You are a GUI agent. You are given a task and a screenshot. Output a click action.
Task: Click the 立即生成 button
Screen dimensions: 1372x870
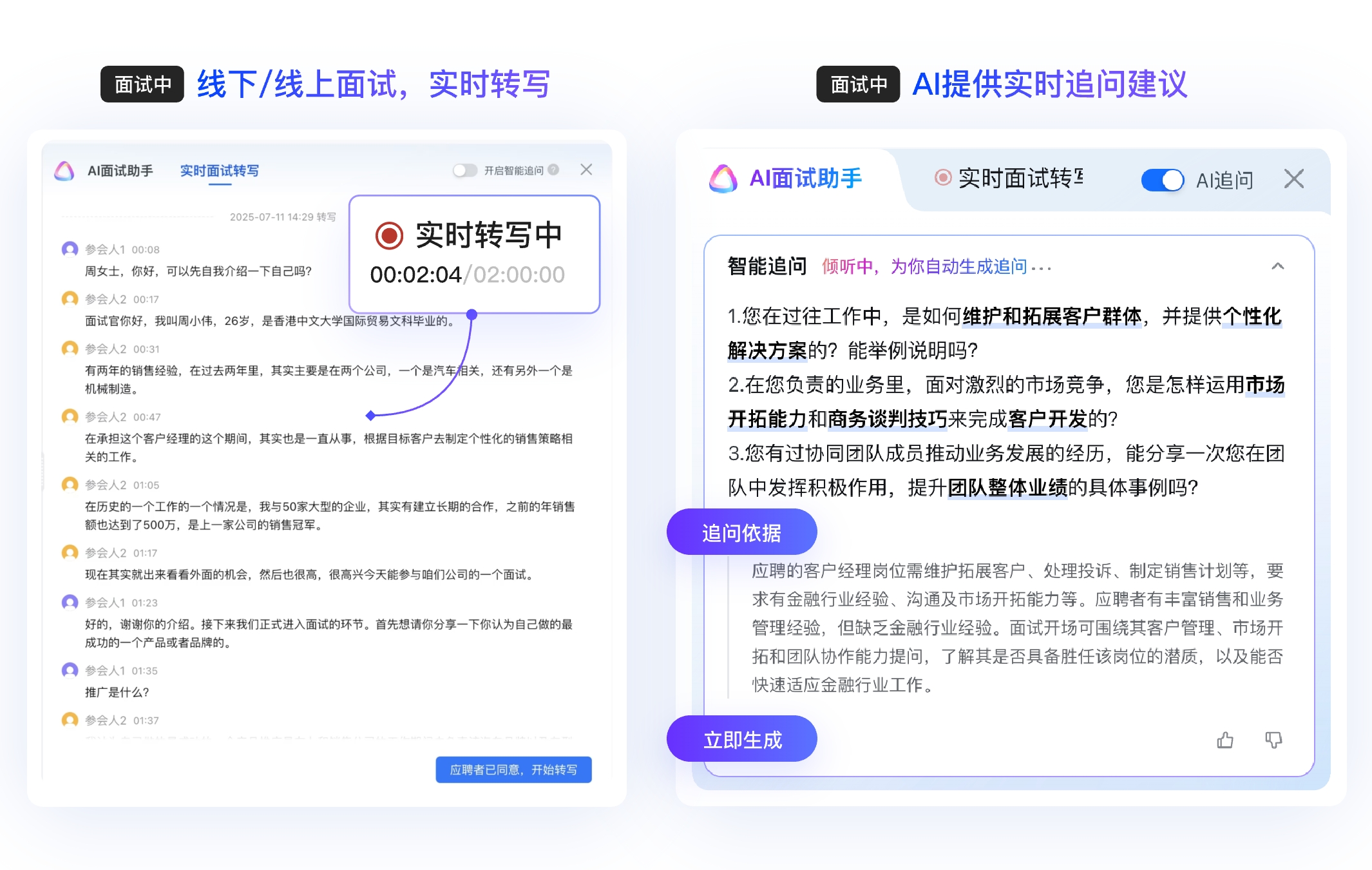click(742, 739)
